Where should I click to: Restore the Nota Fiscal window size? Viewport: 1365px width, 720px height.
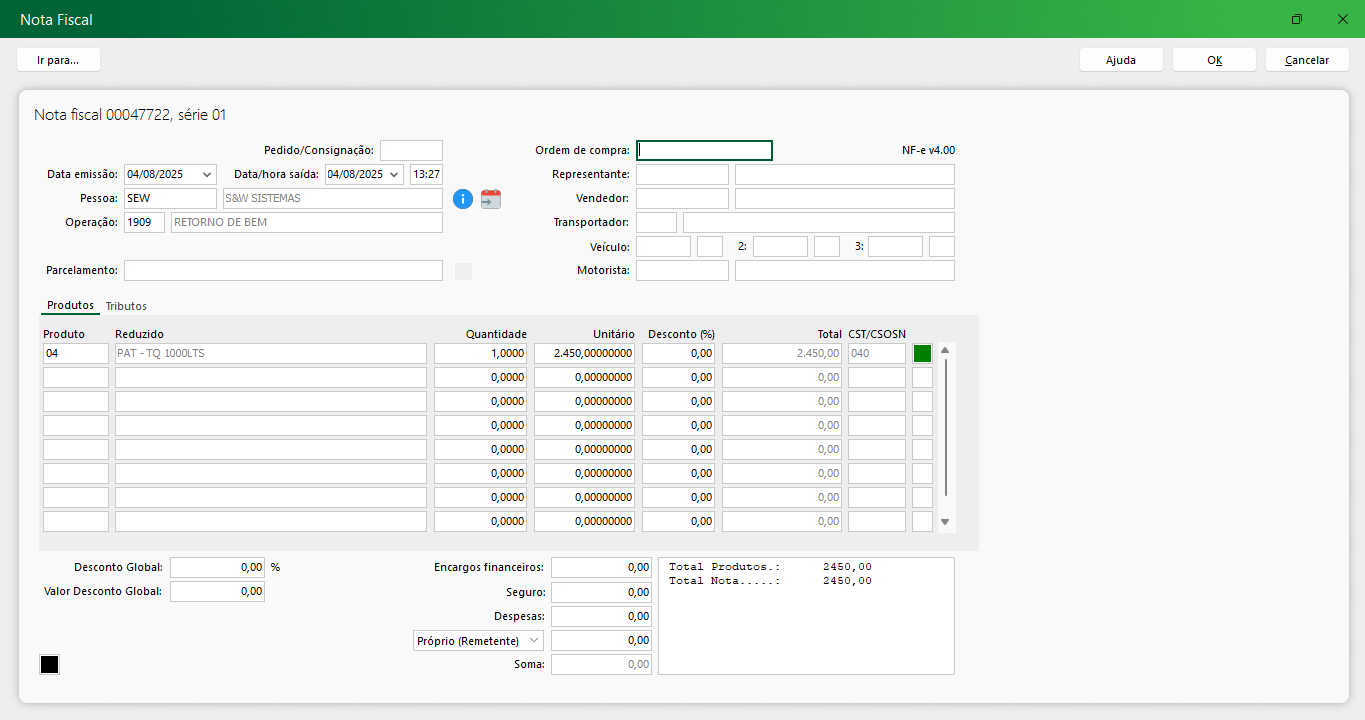pos(1297,19)
